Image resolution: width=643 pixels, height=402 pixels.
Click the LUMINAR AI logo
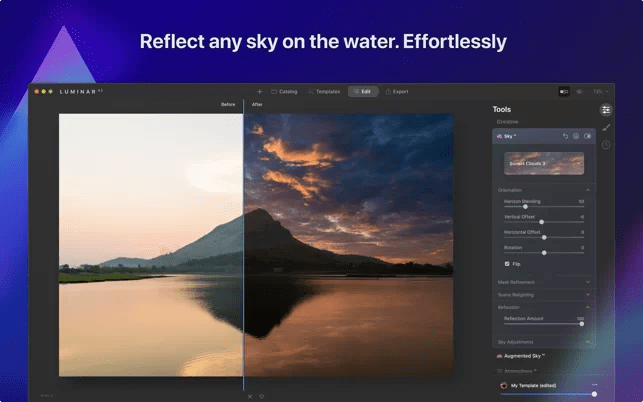point(81,91)
